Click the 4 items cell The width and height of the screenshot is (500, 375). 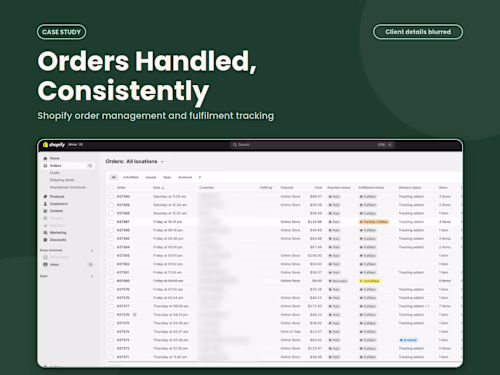(445, 222)
